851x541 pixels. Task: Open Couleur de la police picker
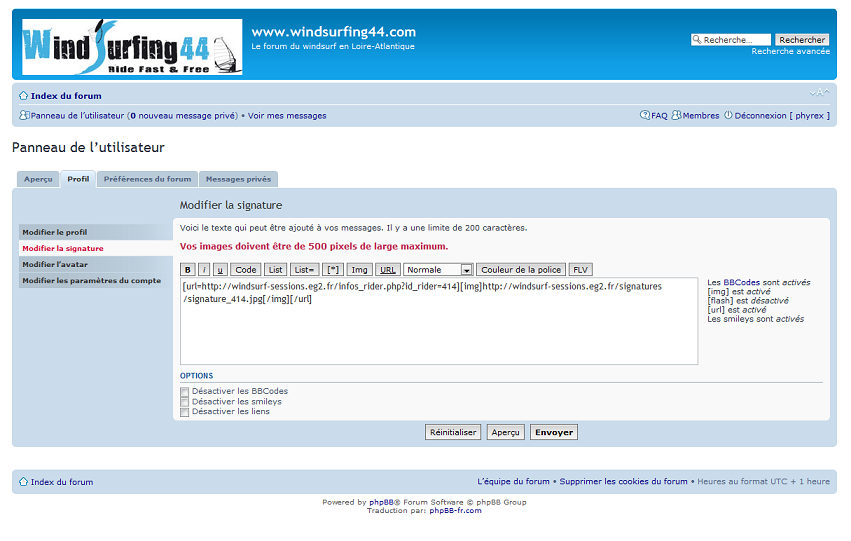520,270
